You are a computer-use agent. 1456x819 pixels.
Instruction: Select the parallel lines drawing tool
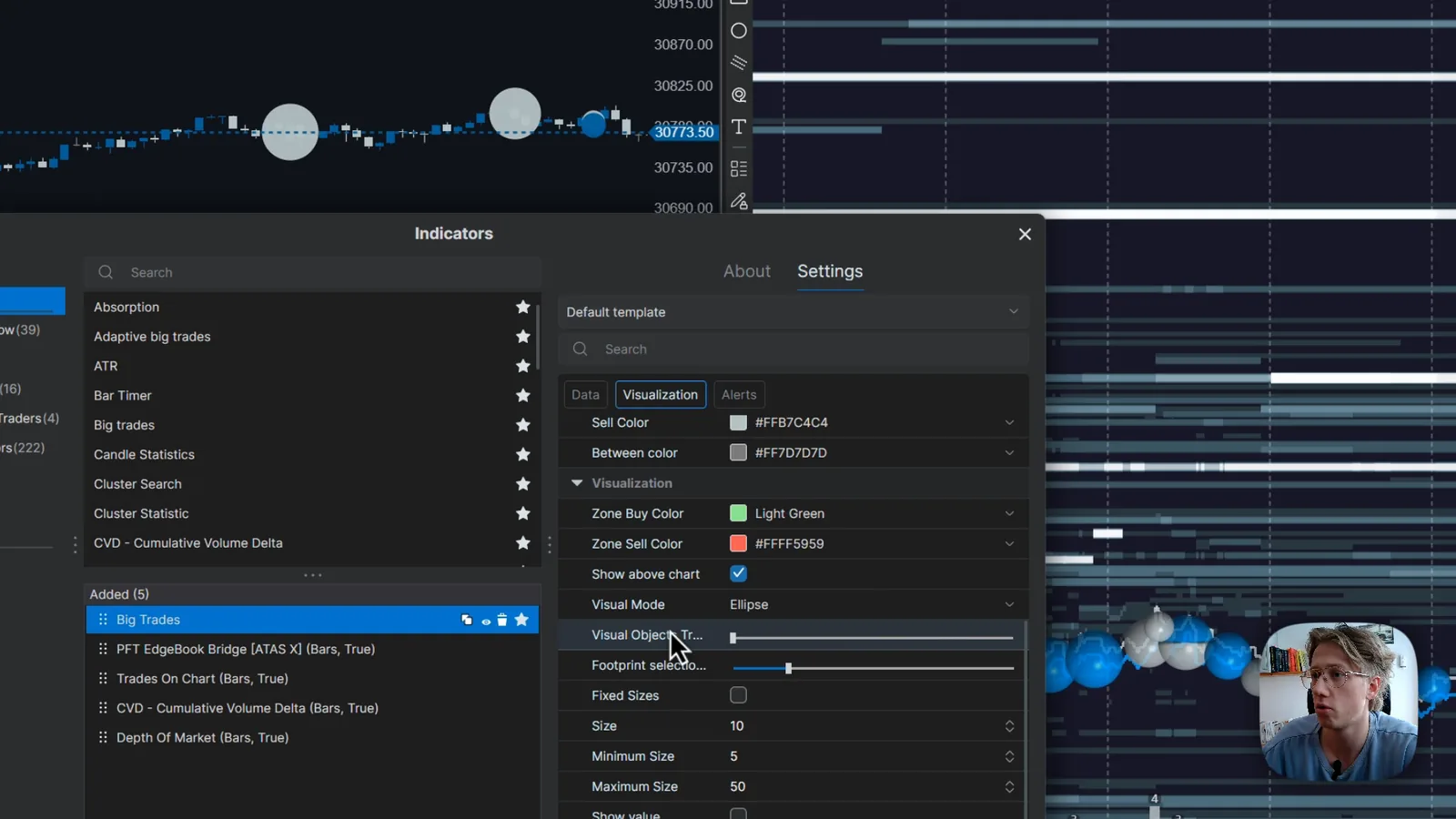click(x=739, y=63)
